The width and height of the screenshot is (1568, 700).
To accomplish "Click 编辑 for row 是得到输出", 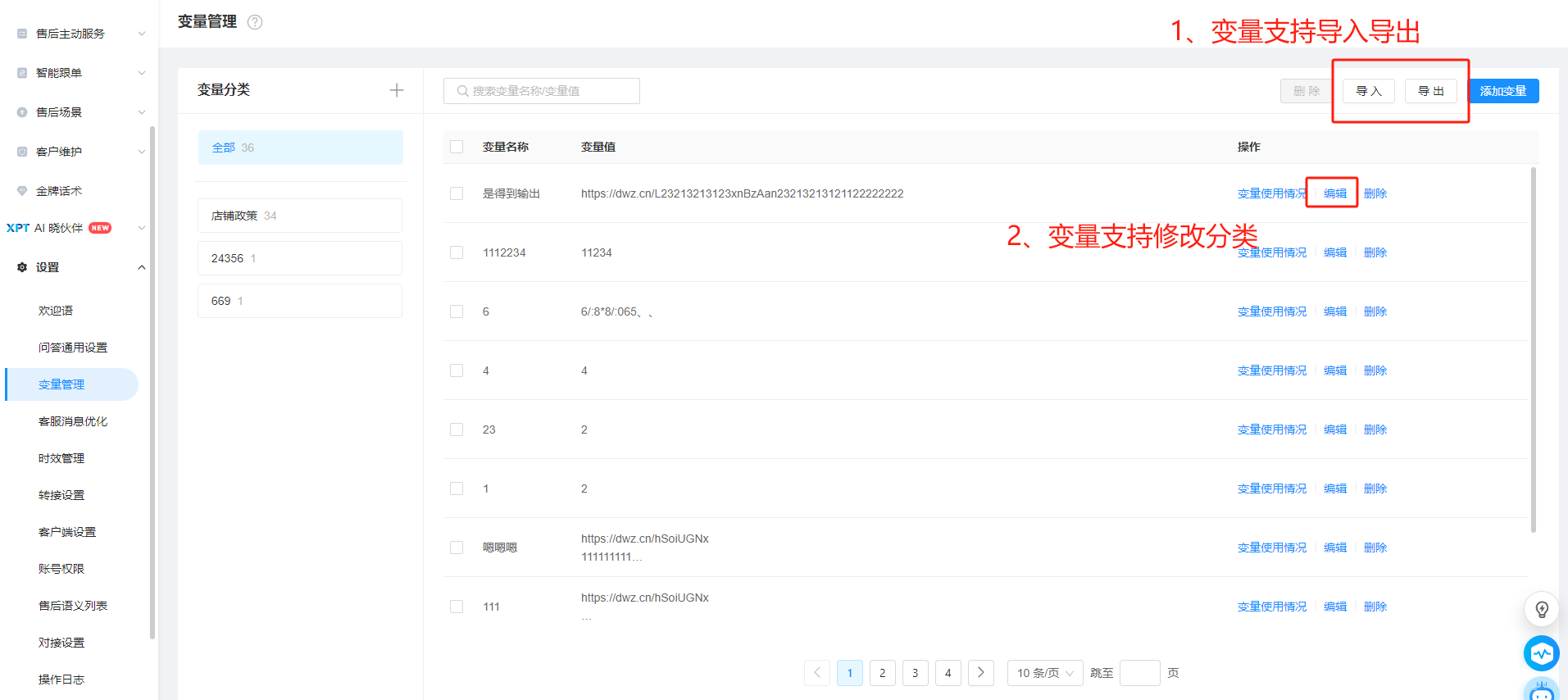I will click(x=1335, y=193).
